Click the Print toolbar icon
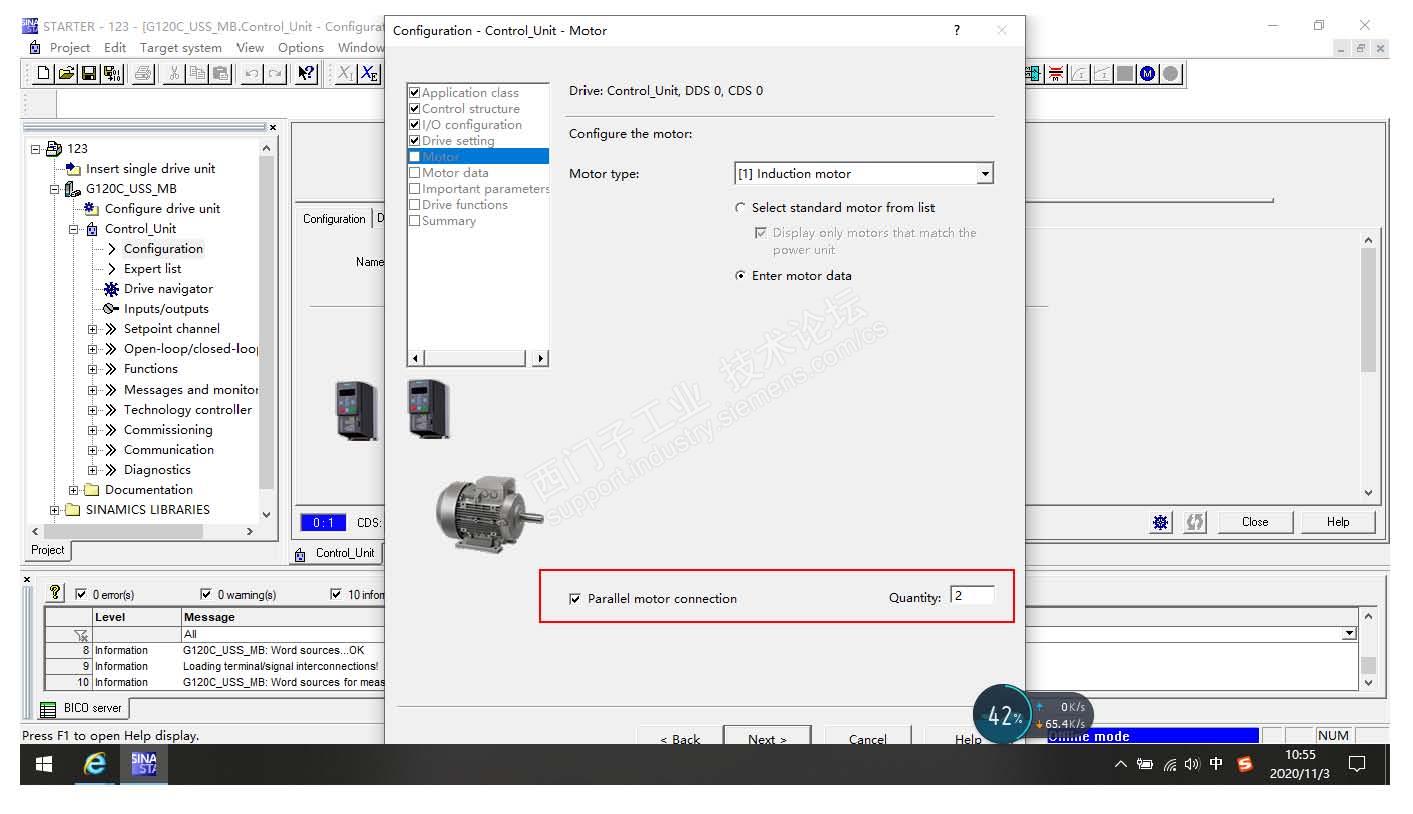The image size is (1413, 814). point(143,73)
